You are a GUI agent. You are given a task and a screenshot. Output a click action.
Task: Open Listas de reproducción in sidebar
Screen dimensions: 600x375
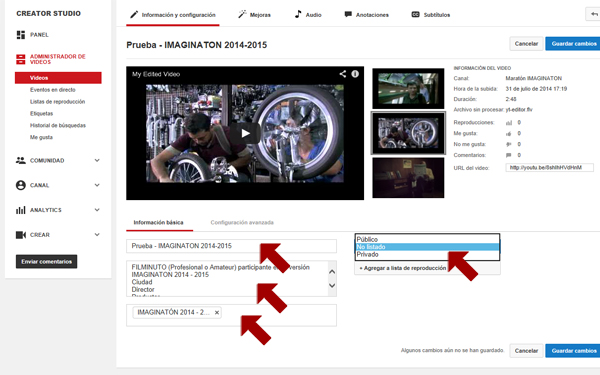(x=57, y=102)
